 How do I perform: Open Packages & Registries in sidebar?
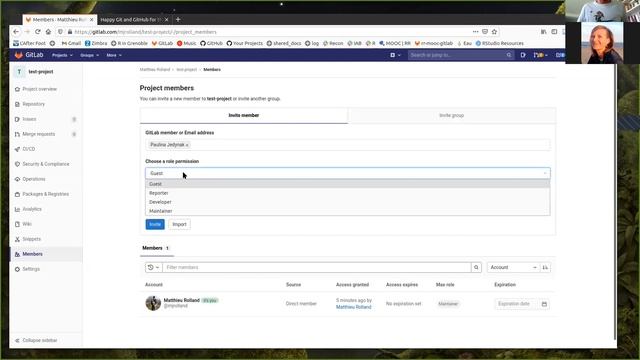coord(45,194)
